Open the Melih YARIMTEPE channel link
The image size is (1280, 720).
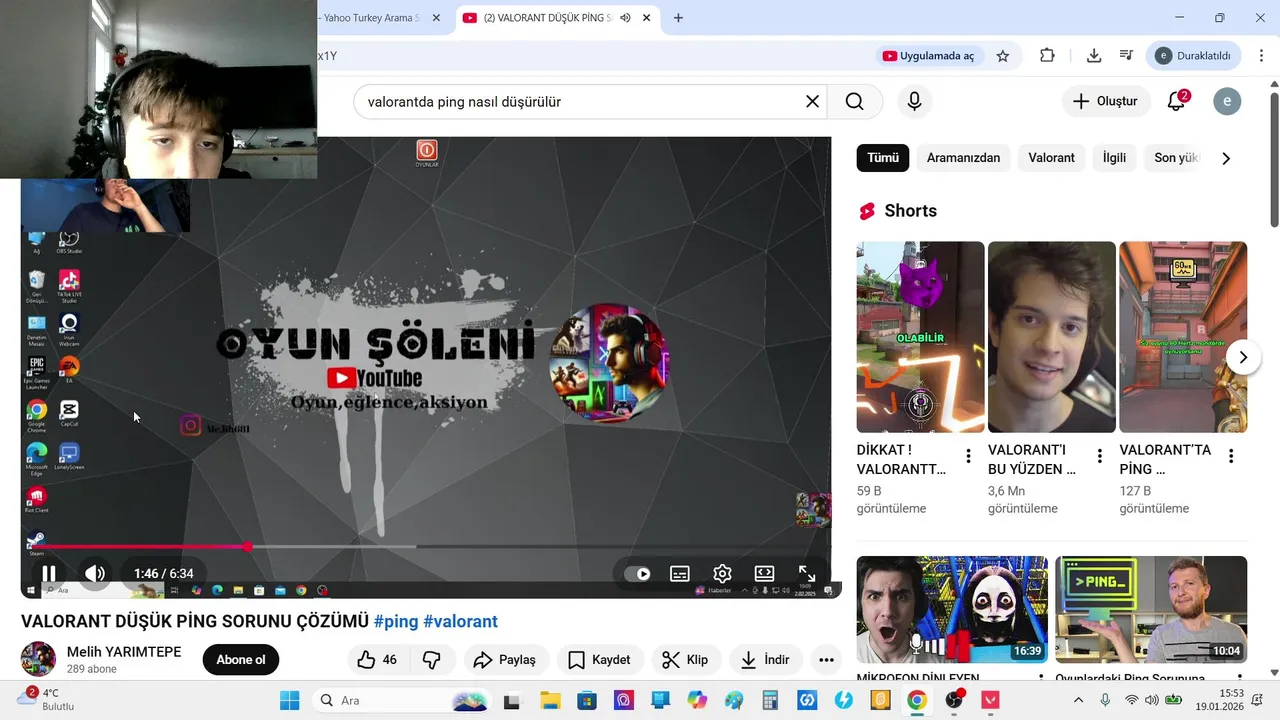[x=124, y=652]
